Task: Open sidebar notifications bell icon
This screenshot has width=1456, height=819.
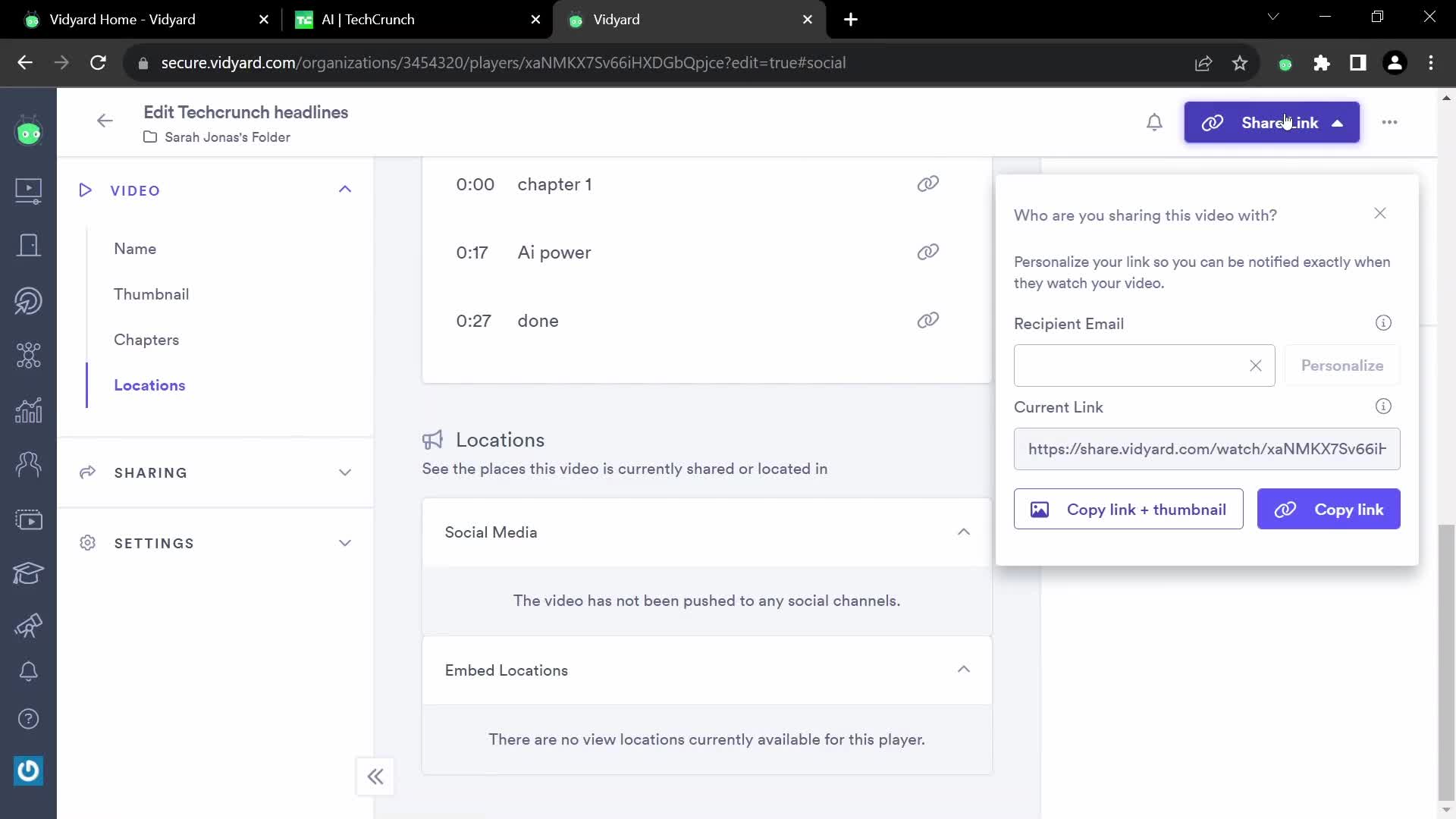Action: point(28,671)
